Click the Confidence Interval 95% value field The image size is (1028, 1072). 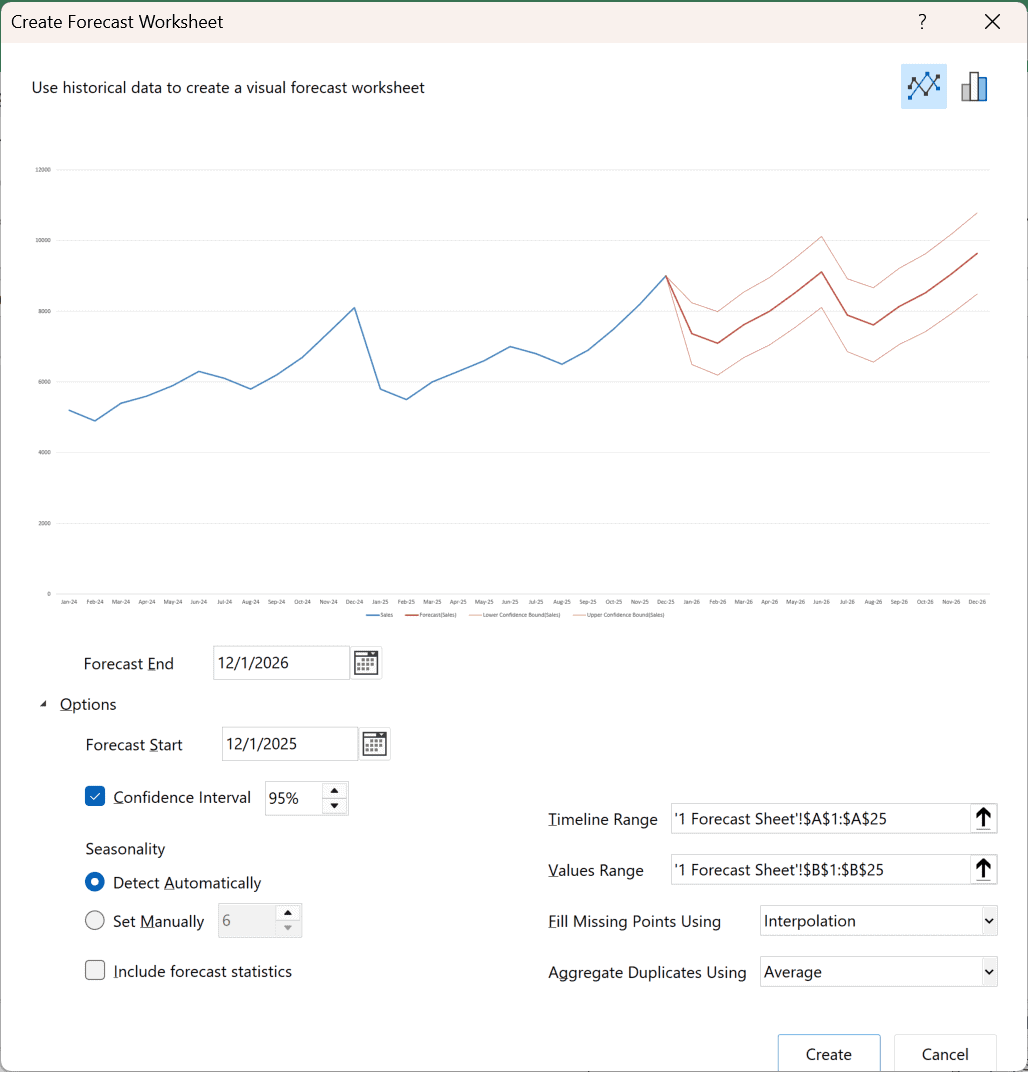pyautogui.click(x=293, y=798)
